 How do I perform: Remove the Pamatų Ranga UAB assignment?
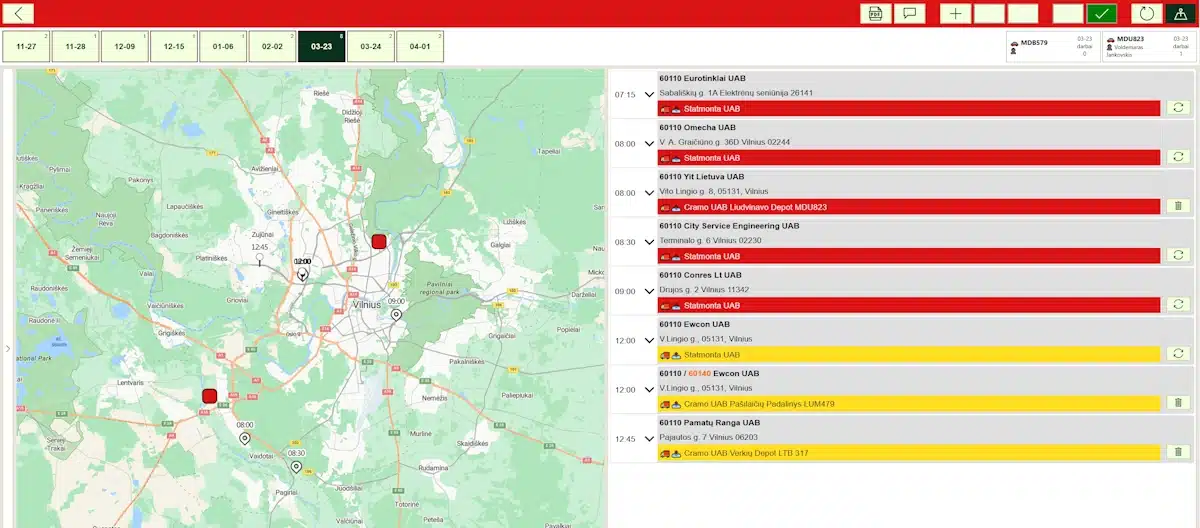point(1178,452)
